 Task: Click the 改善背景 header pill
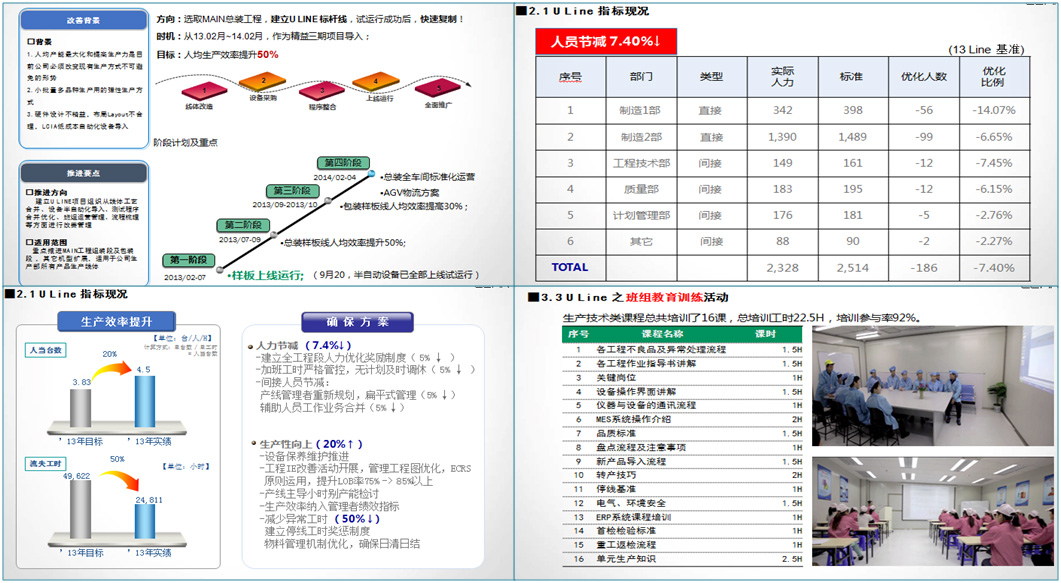[x=83, y=20]
